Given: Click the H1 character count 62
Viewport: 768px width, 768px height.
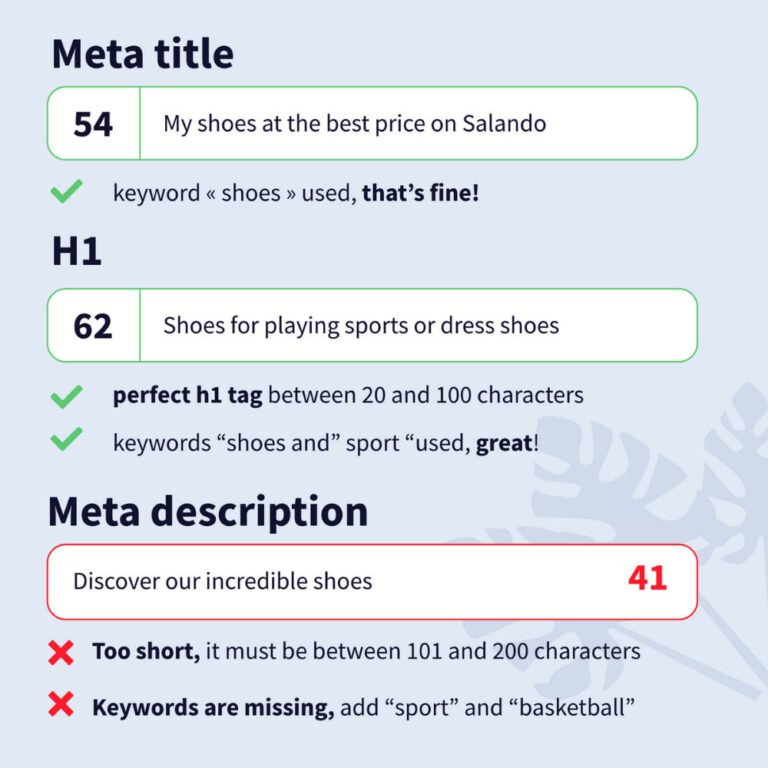Looking at the screenshot, I should (93, 326).
